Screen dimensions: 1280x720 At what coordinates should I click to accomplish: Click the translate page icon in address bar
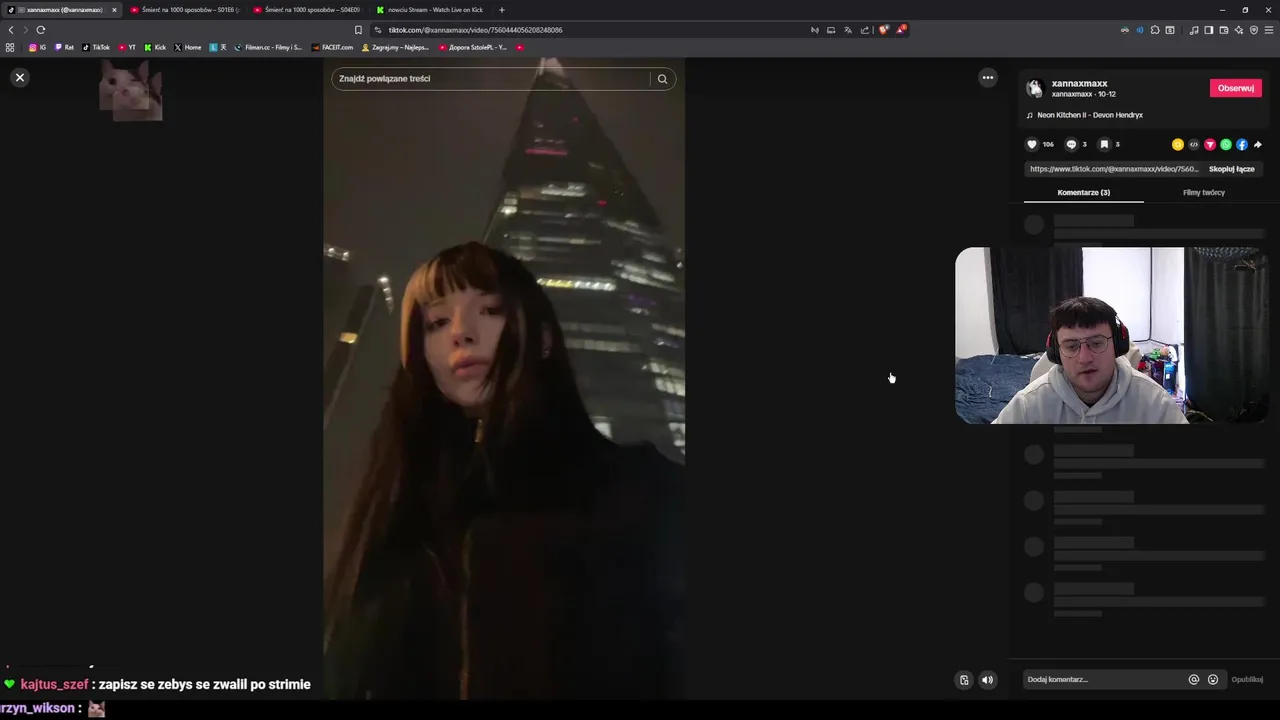point(848,30)
